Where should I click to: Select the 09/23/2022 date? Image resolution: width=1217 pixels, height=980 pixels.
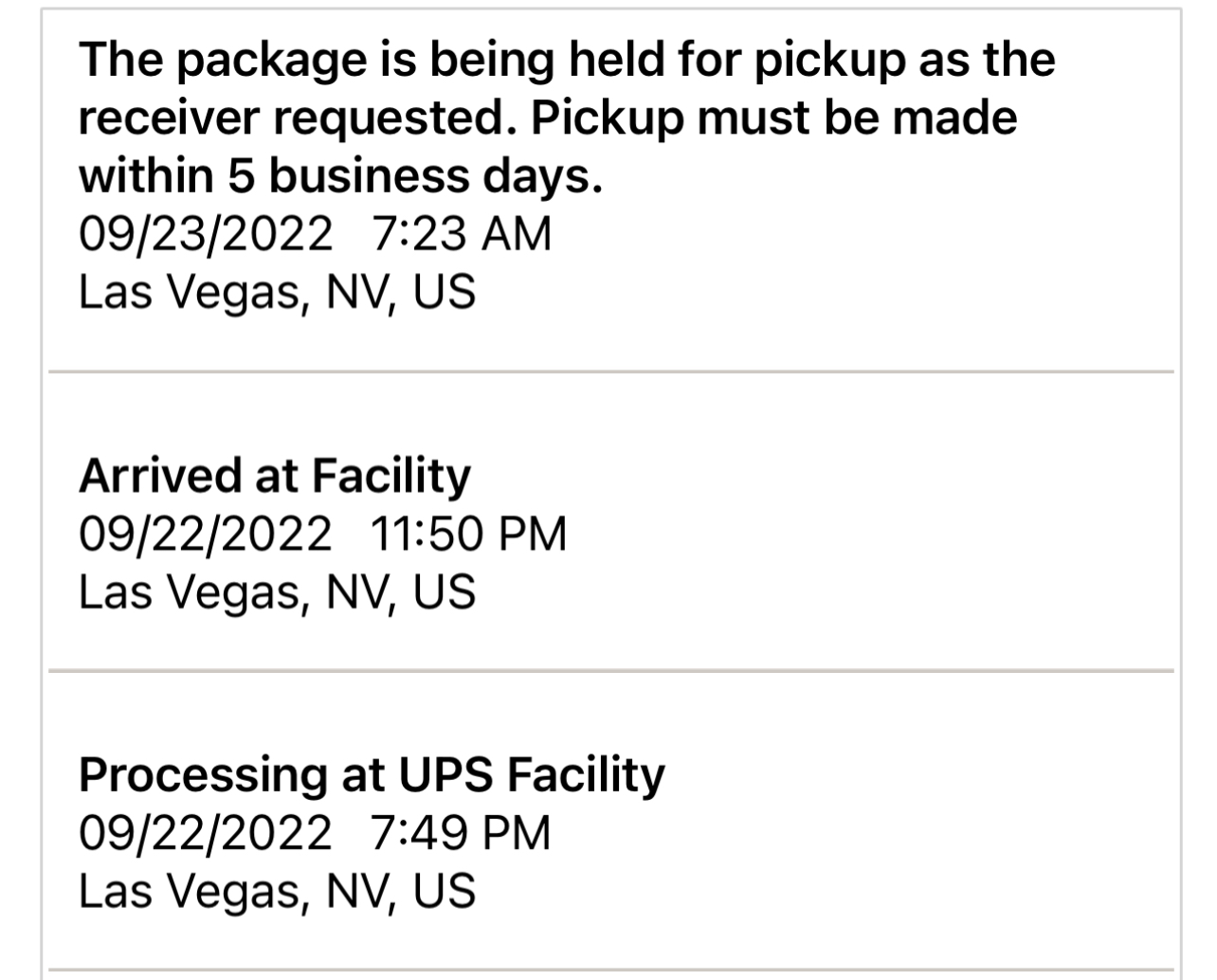(x=206, y=233)
